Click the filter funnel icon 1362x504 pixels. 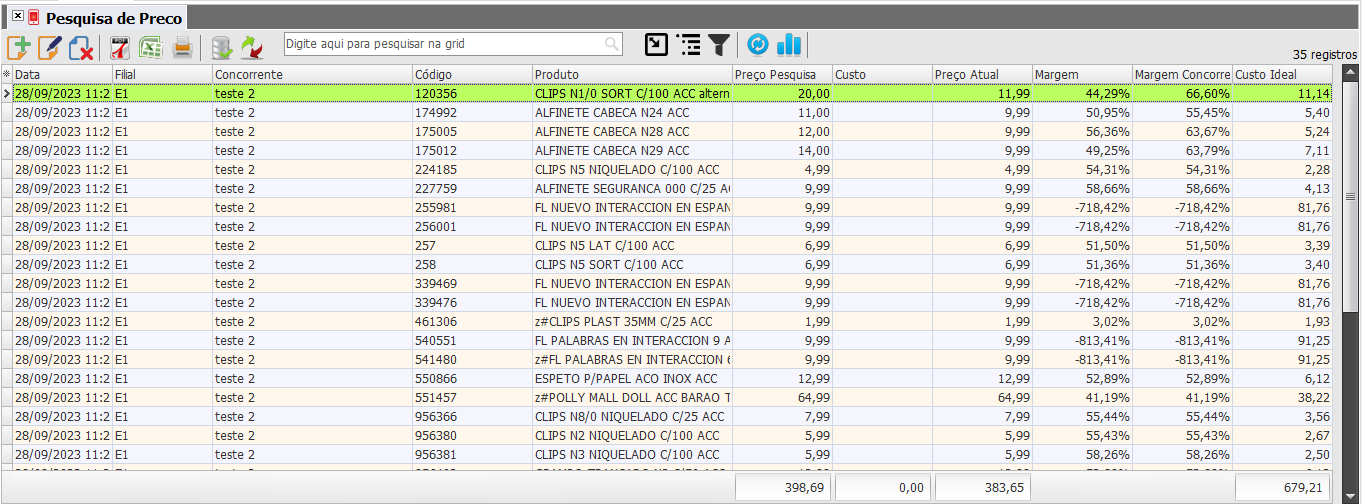click(x=718, y=44)
